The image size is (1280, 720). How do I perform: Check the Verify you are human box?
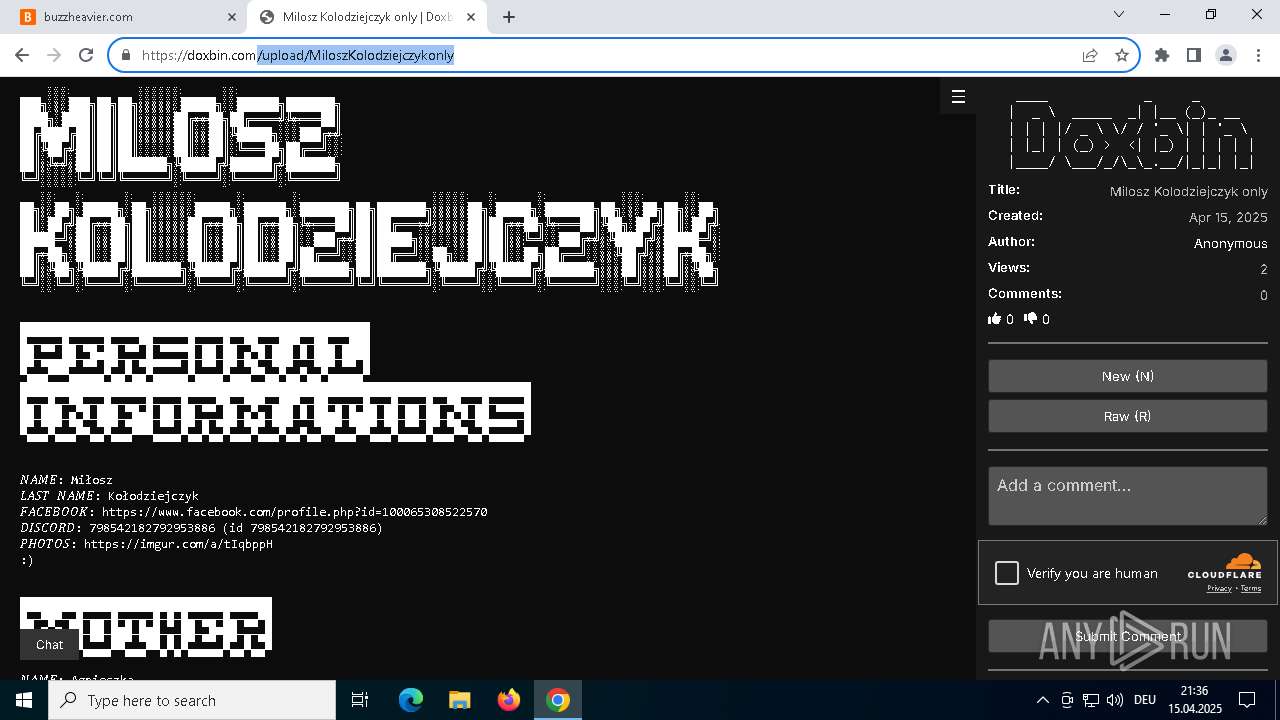pyautogui.click(x=1007, y=573)
